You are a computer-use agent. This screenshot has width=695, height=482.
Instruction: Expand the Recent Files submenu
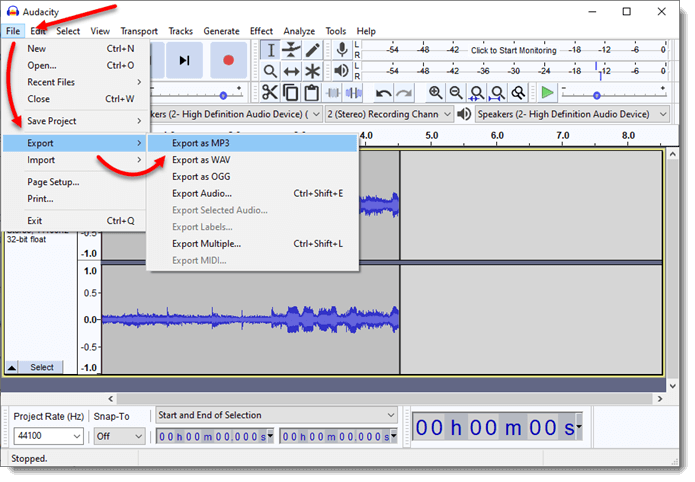pyautogui.click(x=74, y=82)
